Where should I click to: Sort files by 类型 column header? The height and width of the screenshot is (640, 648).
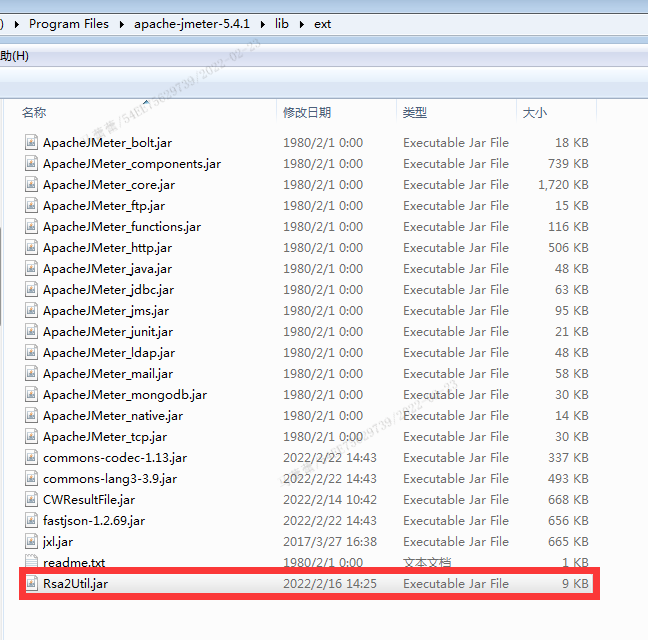click(415, 112)
